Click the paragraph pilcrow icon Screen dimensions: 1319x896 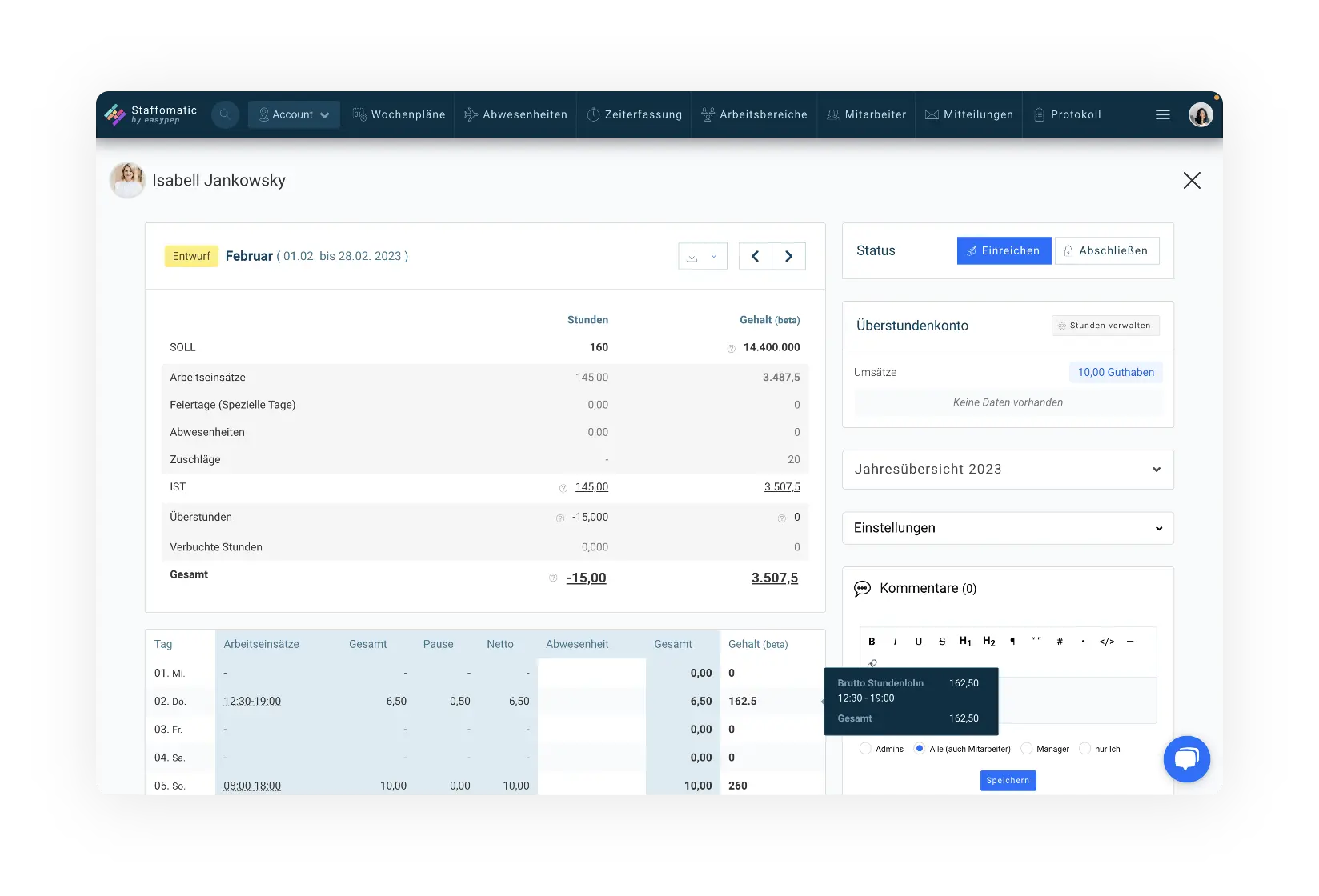pos(1012,642)
